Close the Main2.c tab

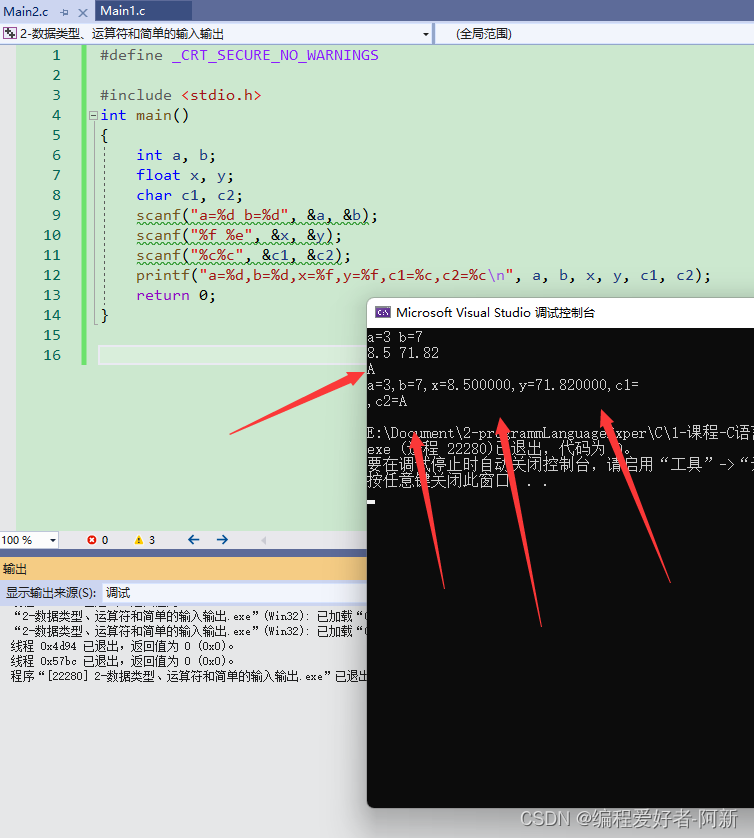(x=83, y=12)
